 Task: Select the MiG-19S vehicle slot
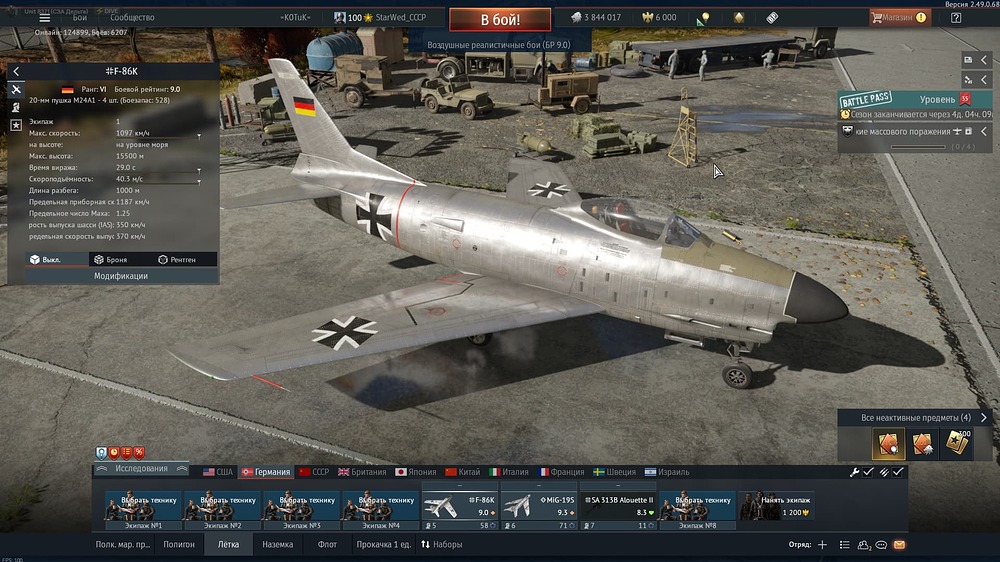(538, 506)
